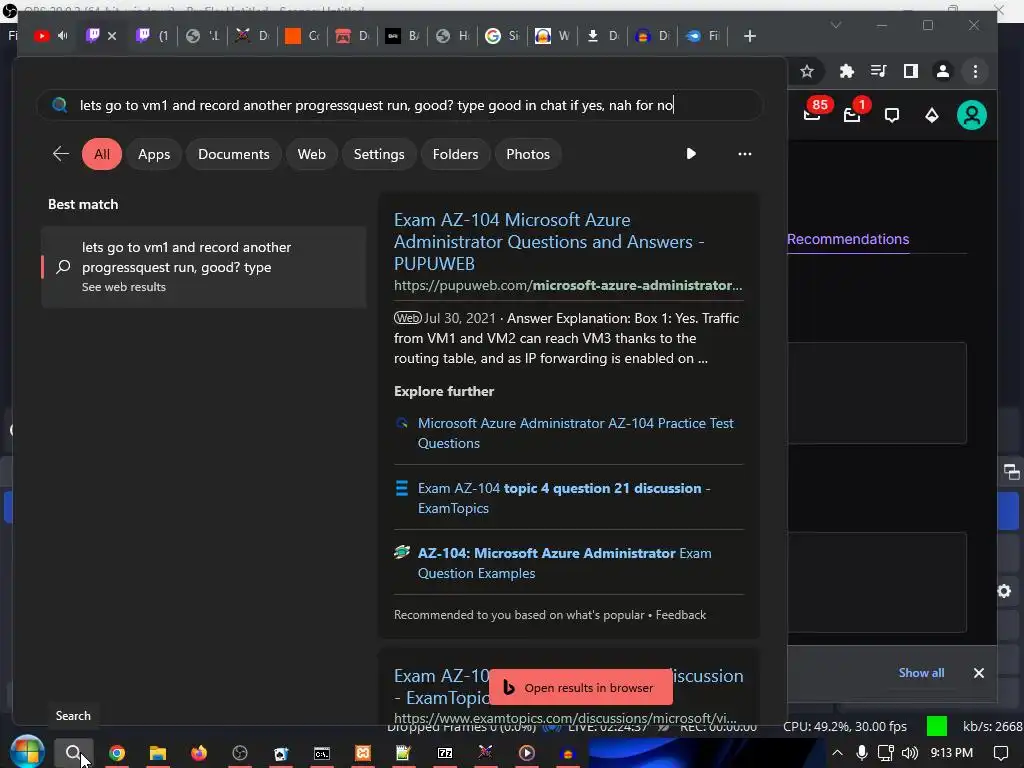Click the 9:13 PM clock
The width and height of the screenshot is (1024, 768).
952,753
